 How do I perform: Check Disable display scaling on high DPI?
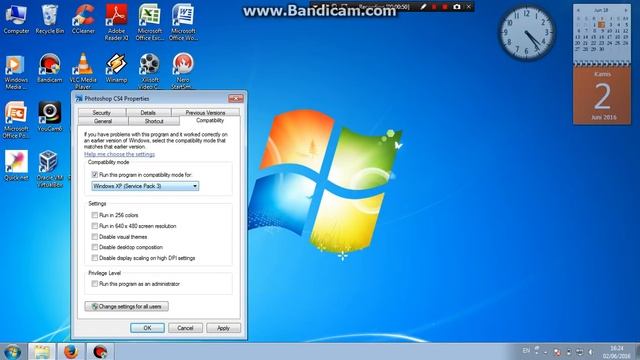95,258
